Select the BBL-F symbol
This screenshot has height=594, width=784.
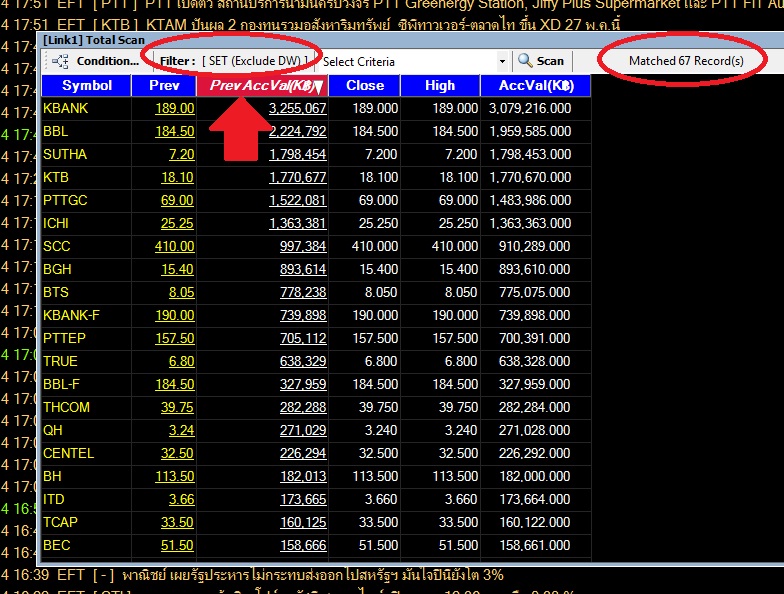pyautogui.click(x=61, y=384)
